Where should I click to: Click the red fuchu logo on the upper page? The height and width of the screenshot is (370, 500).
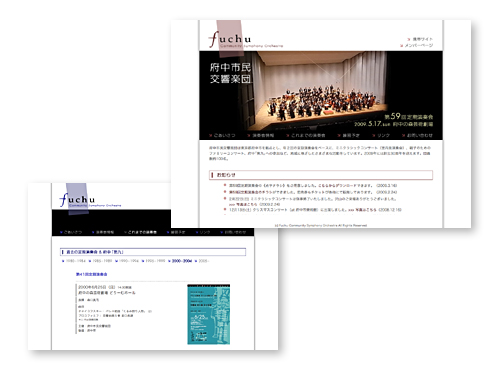[230, 40]
